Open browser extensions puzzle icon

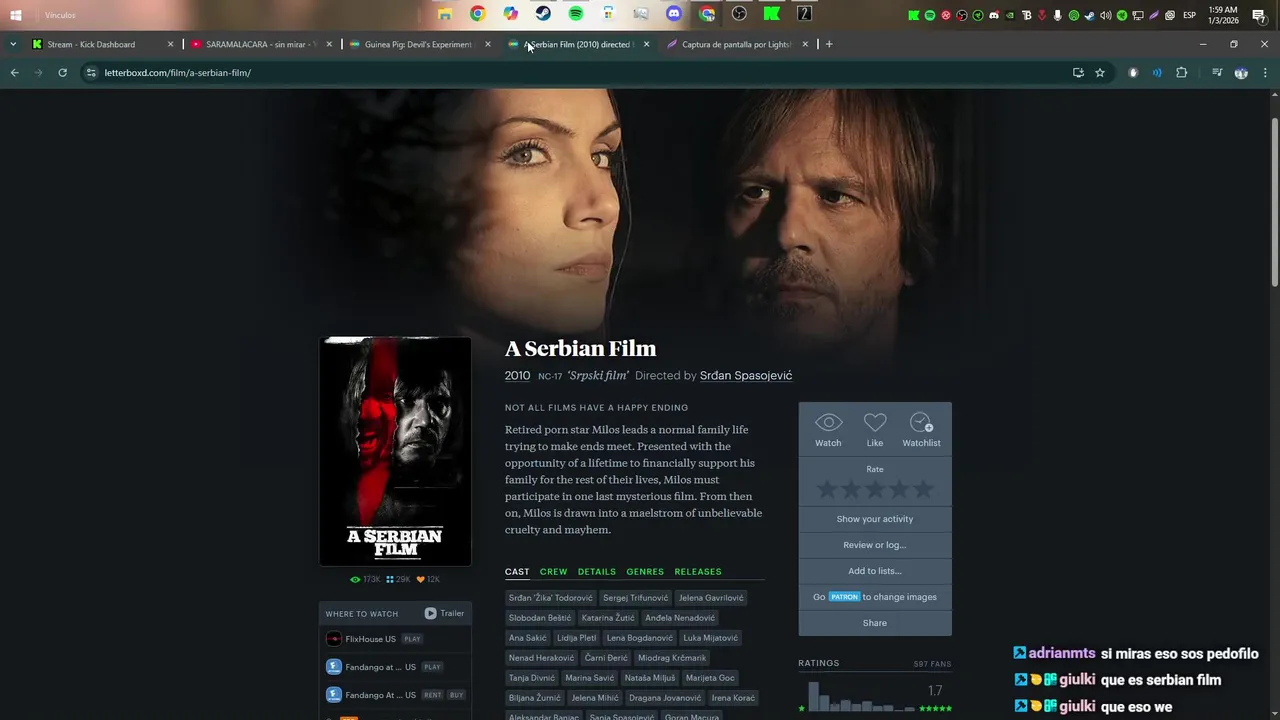pyautogui.click(x=1181, y=73)
